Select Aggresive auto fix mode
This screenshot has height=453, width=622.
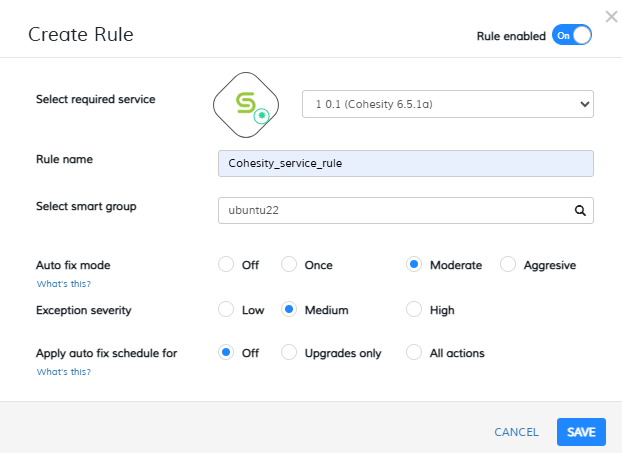(x=508, y=265)
